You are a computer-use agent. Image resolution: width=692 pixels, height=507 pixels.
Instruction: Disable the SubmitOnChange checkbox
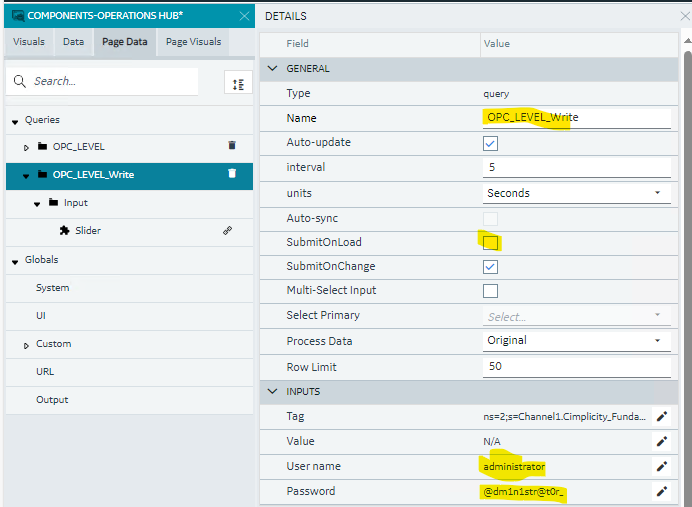pyautogui.click(x=490, y=267)
